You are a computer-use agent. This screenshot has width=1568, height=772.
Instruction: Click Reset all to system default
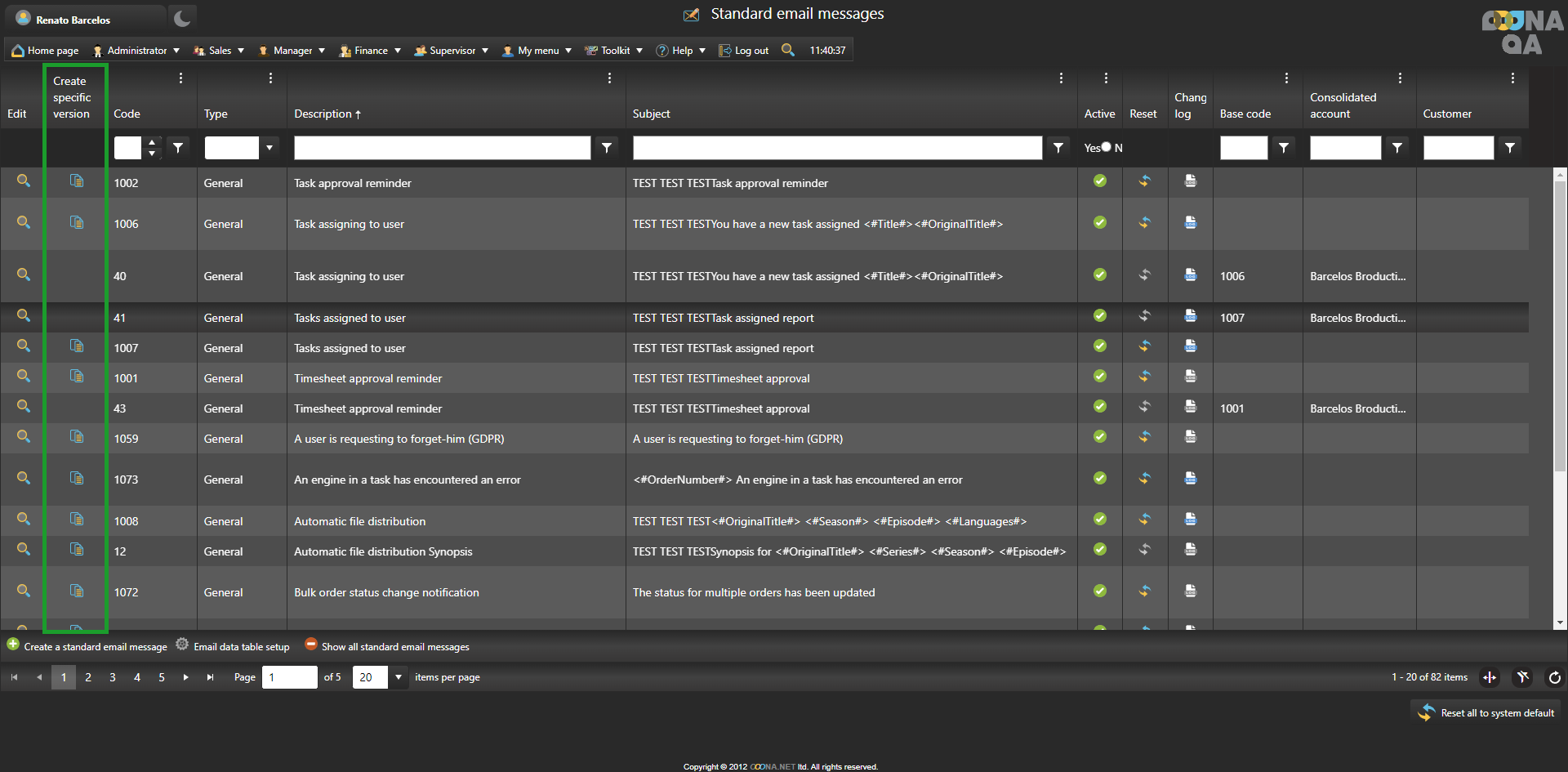click(1487, 712)
